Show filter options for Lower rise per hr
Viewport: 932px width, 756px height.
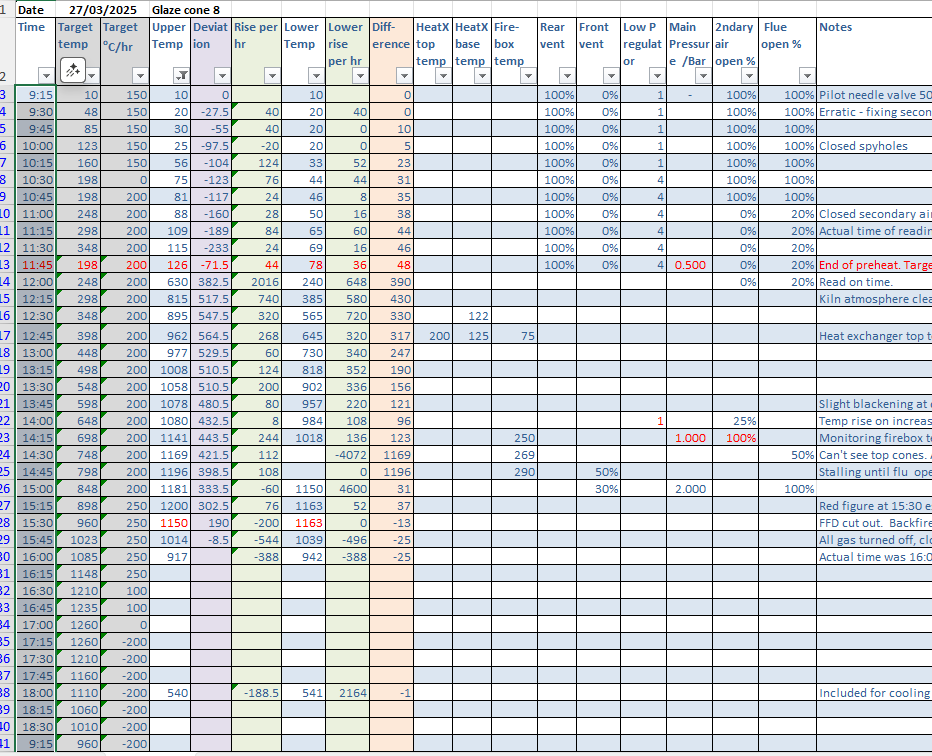pos(359,76)
